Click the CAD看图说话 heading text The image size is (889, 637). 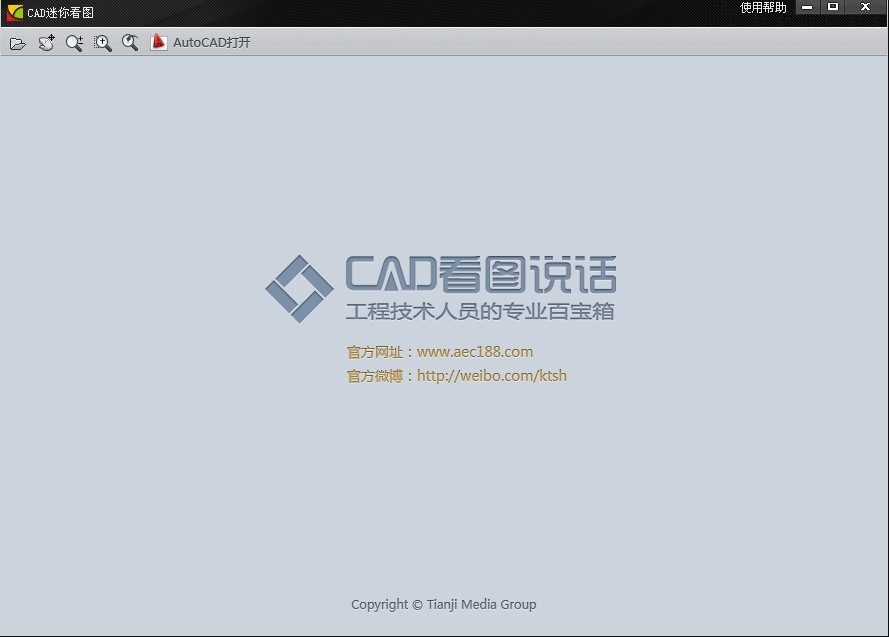click(480, 274)
